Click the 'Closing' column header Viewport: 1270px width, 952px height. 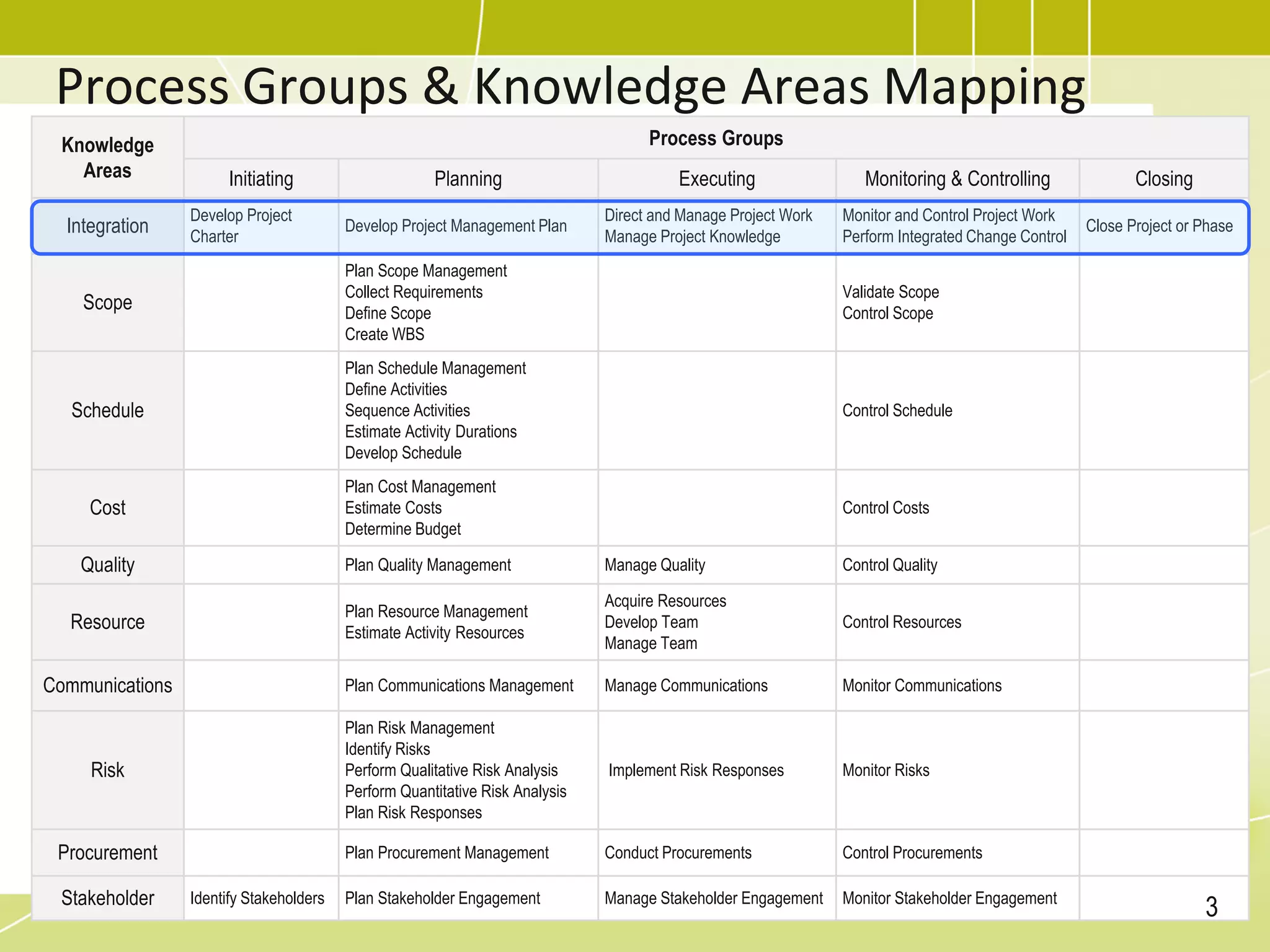coord(1164,179)
